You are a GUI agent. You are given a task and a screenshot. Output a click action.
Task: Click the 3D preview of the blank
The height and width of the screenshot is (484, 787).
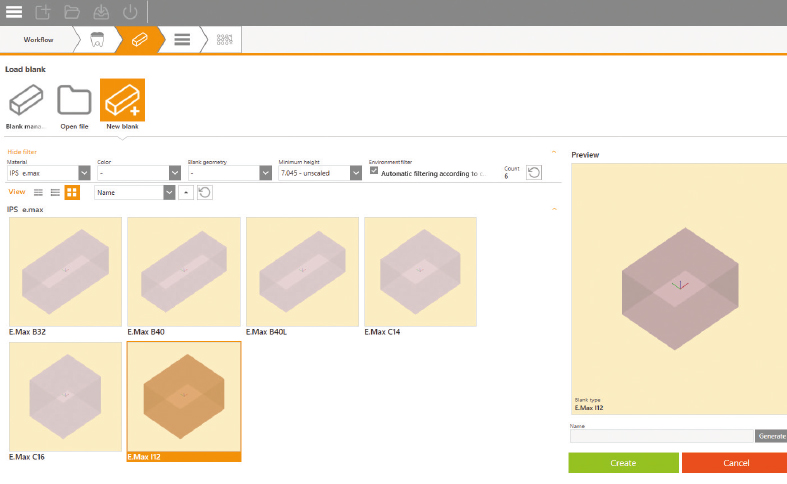pos(680,289)
